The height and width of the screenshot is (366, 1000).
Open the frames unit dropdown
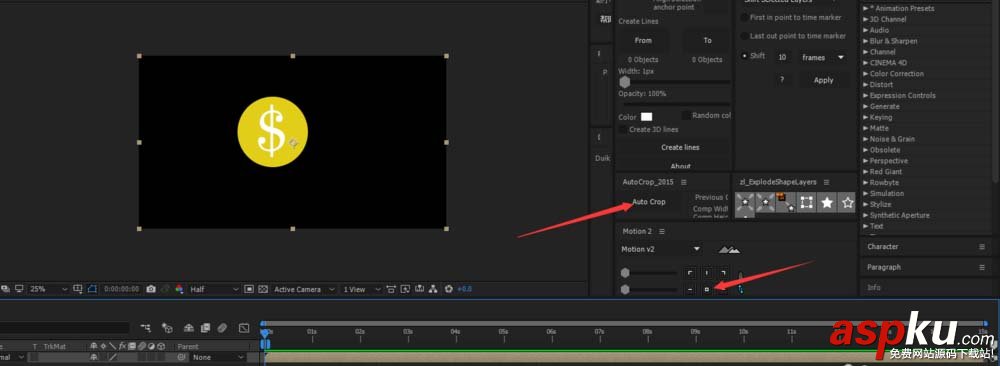823,57
